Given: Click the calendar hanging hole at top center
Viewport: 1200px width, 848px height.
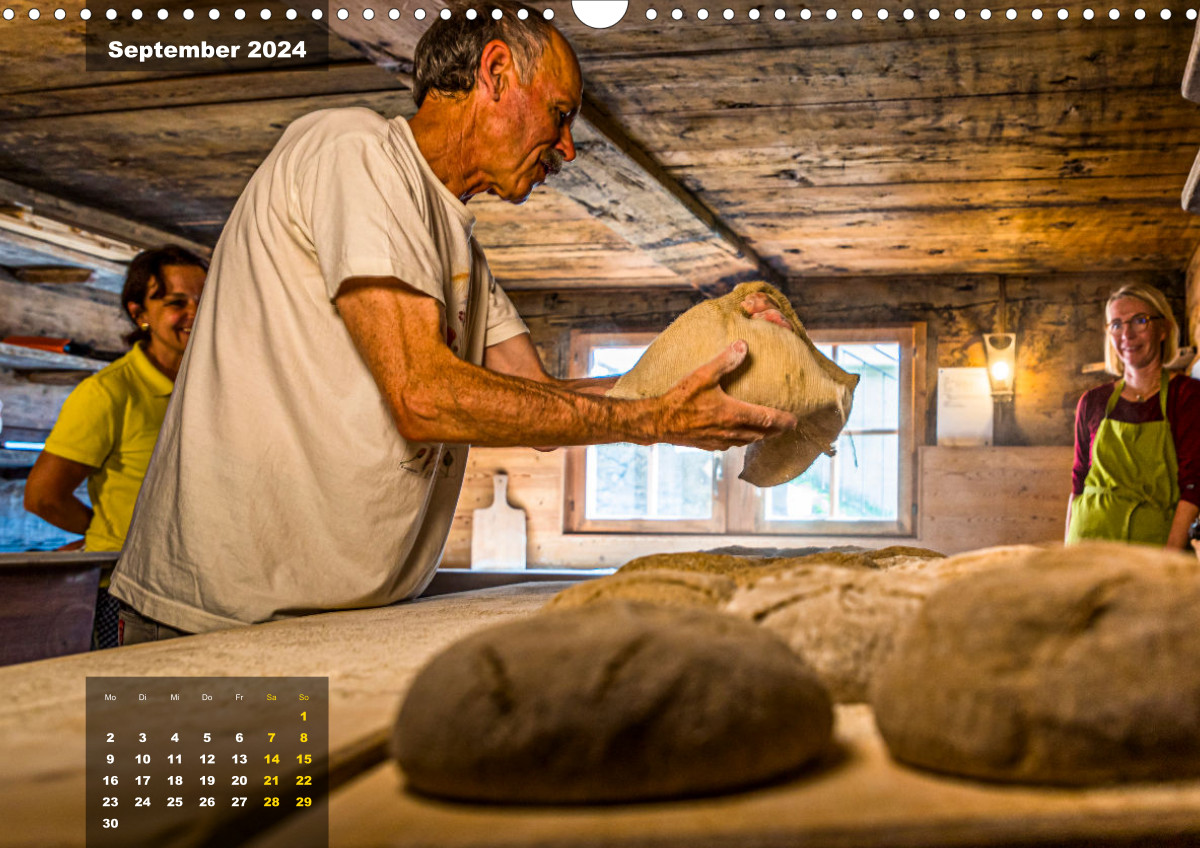Looking at the screenshot, I should (600, 10).
